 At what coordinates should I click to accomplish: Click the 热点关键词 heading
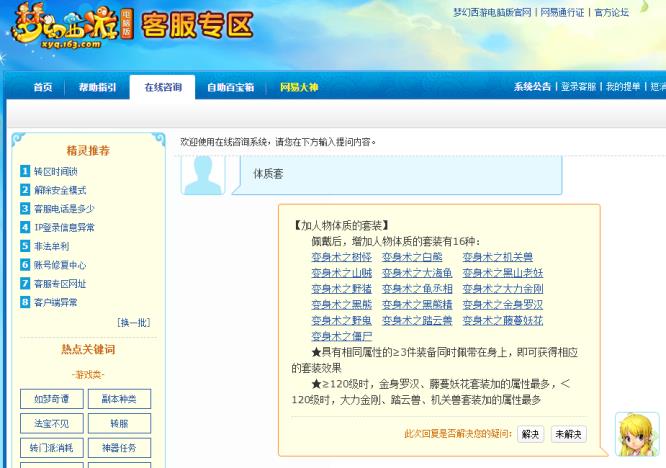(88, 349)
